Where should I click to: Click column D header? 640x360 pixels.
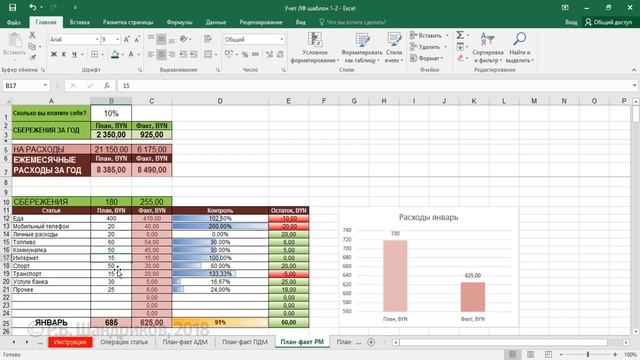pos(220,101)
